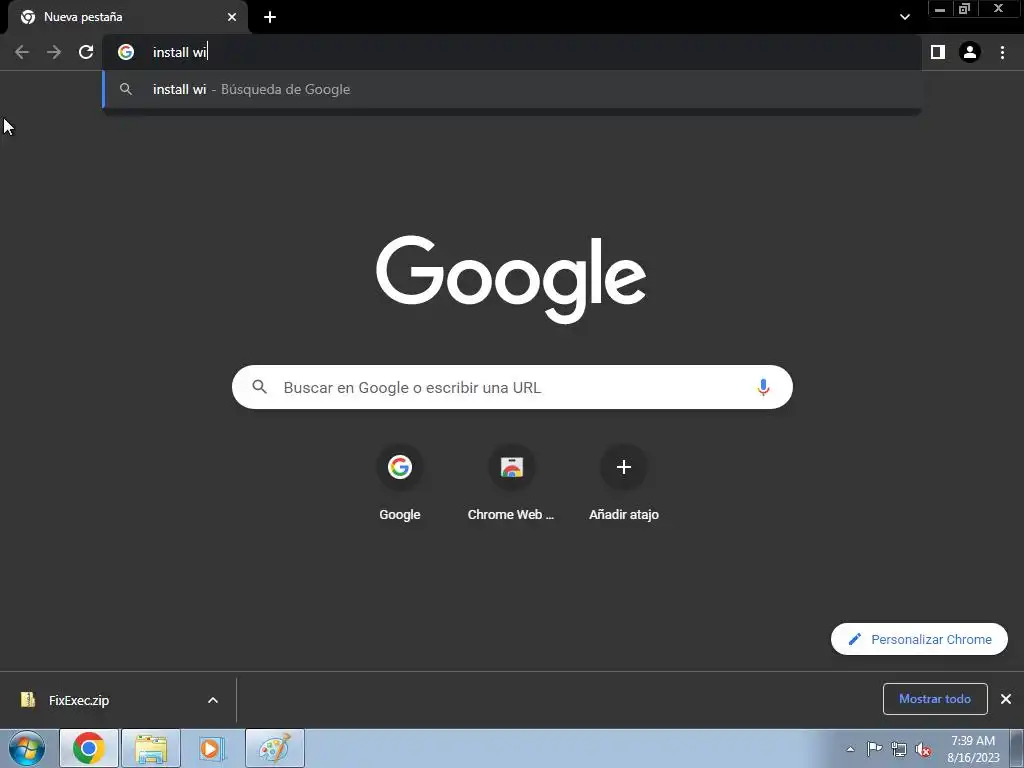Click the search icon in the suggestion row
1024x768 pixels.
(x=126, y=89)
